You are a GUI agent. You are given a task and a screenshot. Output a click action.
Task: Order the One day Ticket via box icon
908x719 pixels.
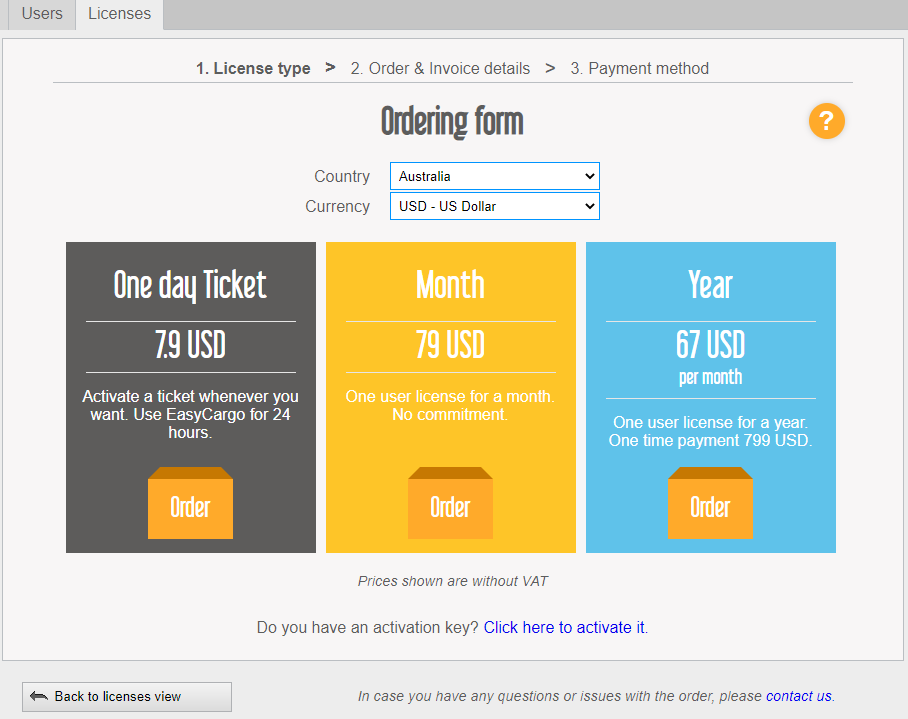click(x=190, y=505)
